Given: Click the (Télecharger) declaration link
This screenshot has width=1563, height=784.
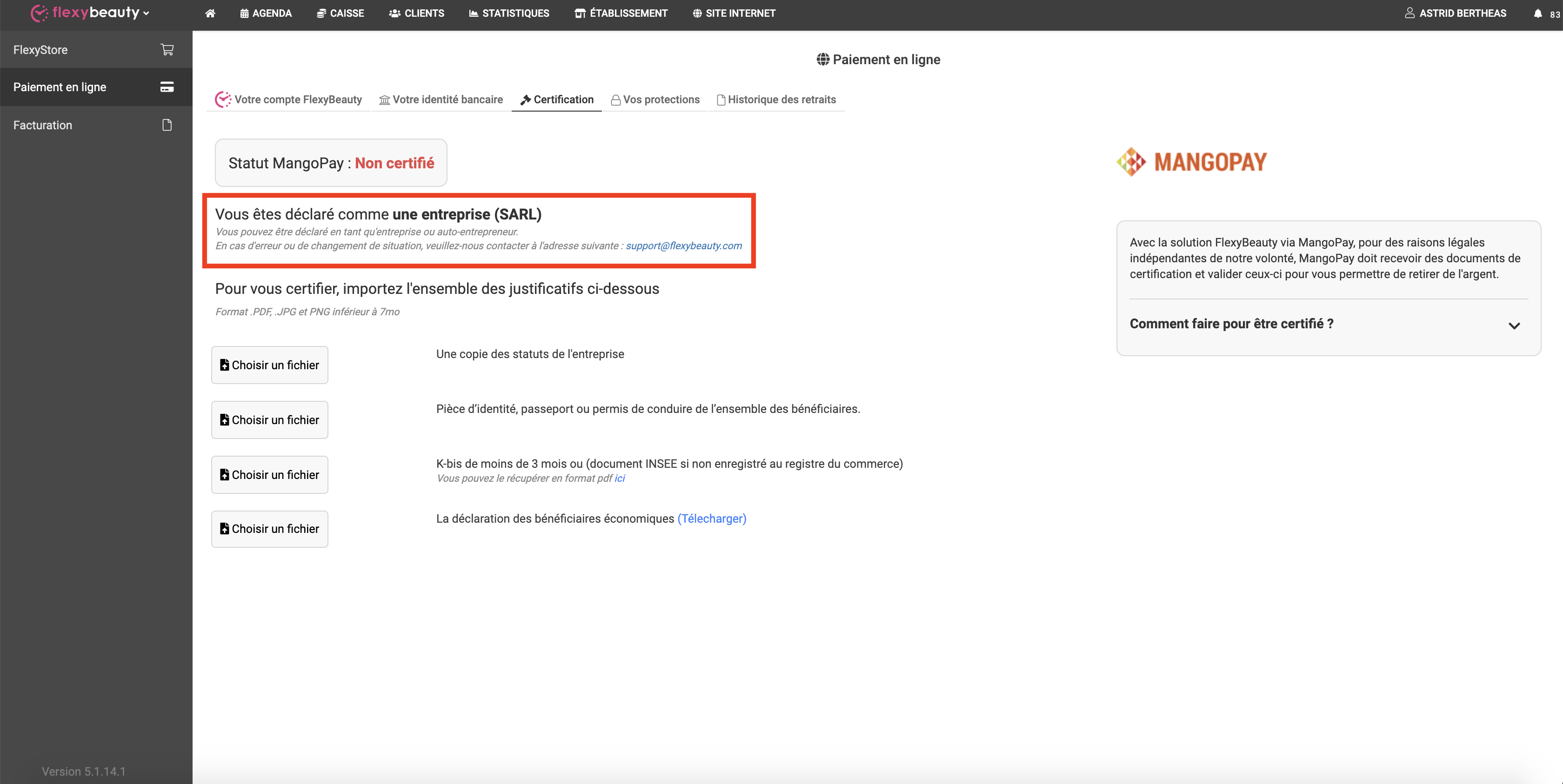Looking at the screenshot, I should click(x=712, y=518).
